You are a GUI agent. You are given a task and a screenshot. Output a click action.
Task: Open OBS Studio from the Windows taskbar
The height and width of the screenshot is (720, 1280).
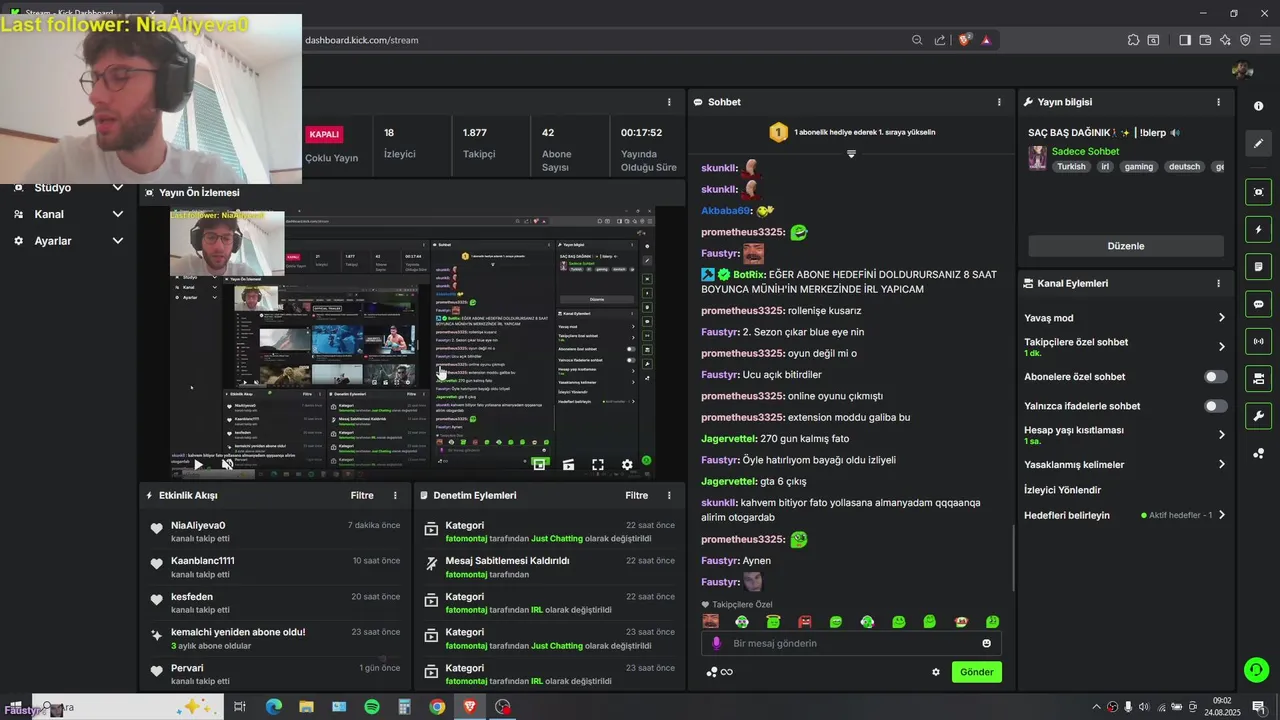pyautogui.click(x=503, y=707)
